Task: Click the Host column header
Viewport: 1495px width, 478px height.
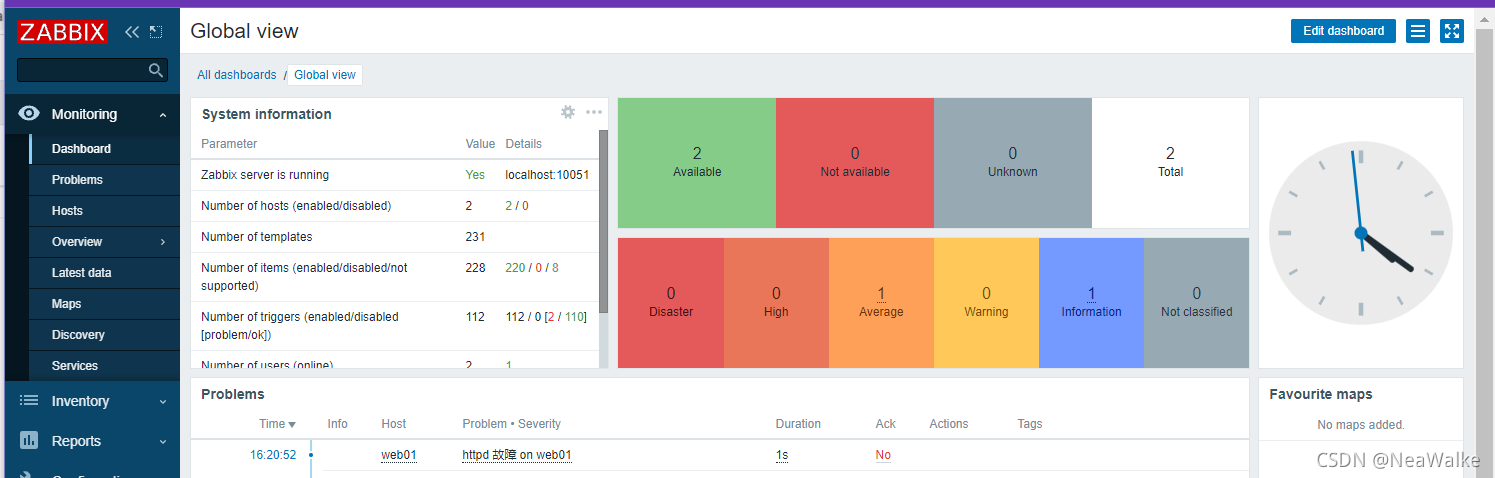Action: [394, 424]
